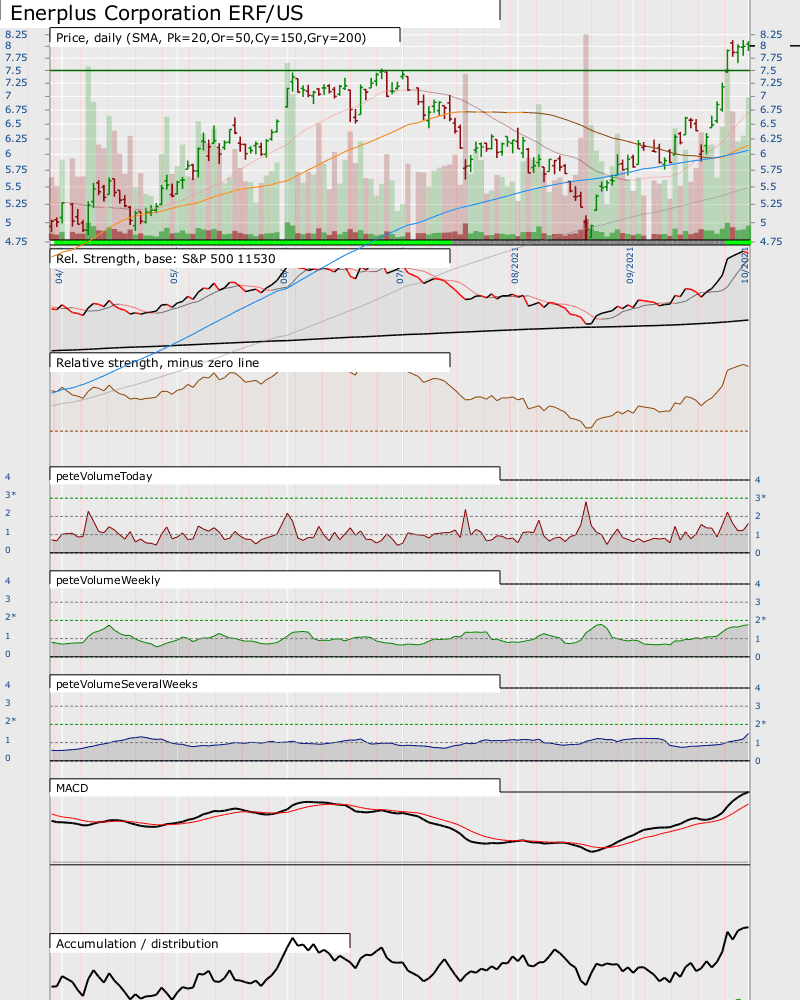Select the peteVolumeWeekly panel header
Screen dimensions: 800x1000
108,580
